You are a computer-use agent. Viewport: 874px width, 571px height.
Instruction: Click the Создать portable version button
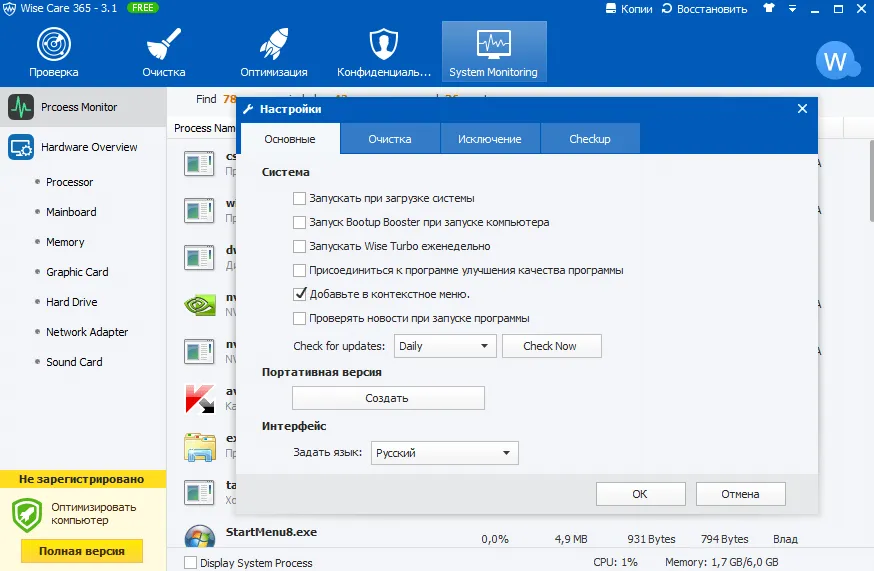click(x=388, y=398)
